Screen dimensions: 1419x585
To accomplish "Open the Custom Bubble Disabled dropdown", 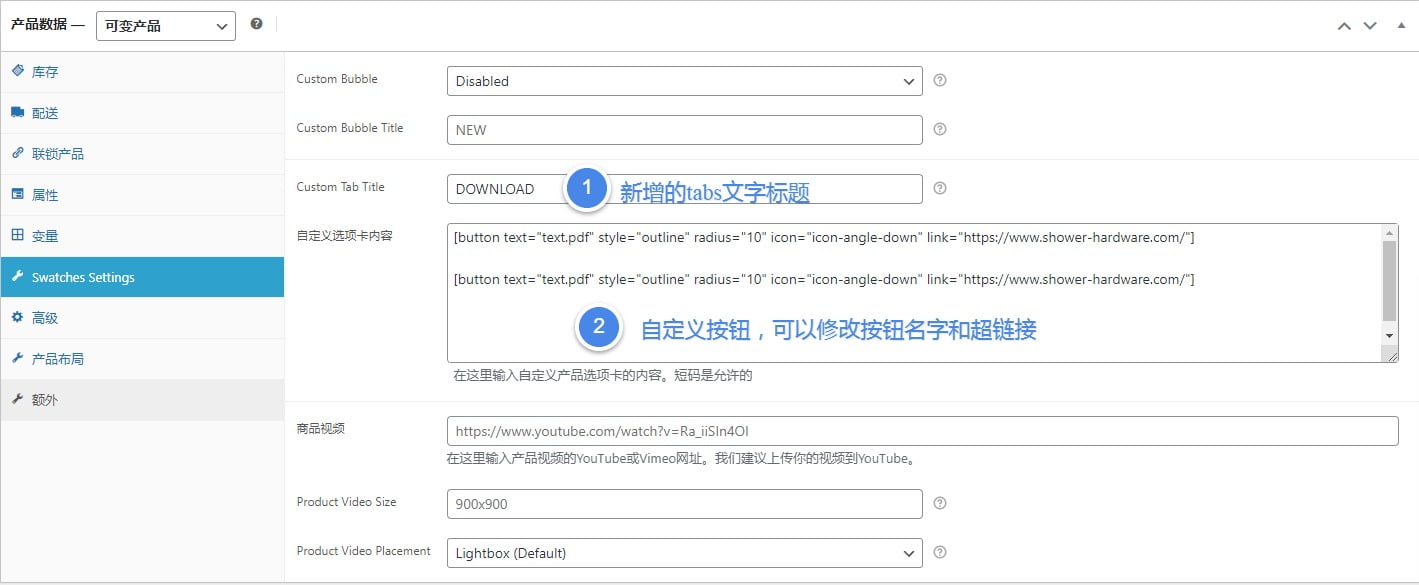I will pyautogui.click(x=684, y=81).
